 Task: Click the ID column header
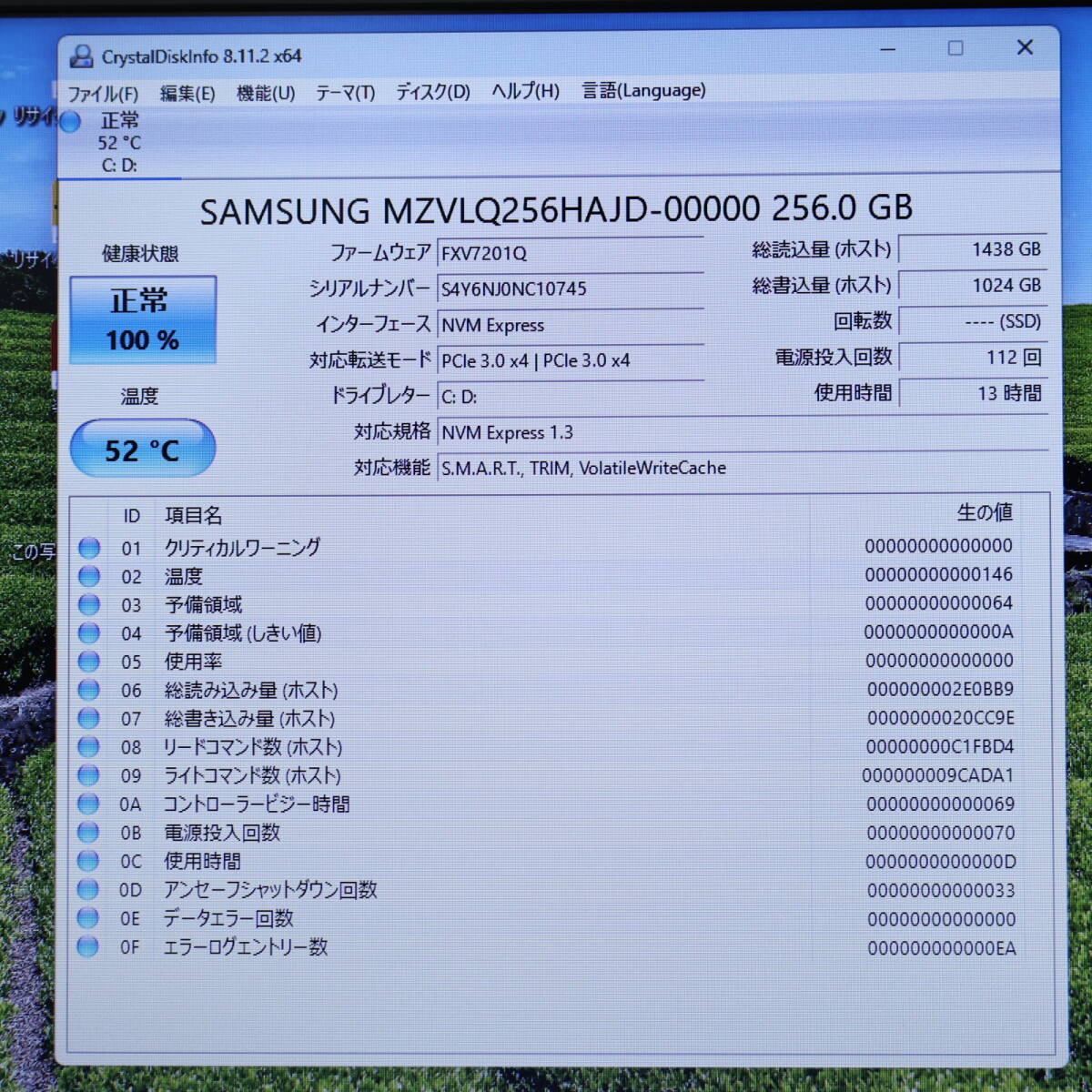pos(132,516)
